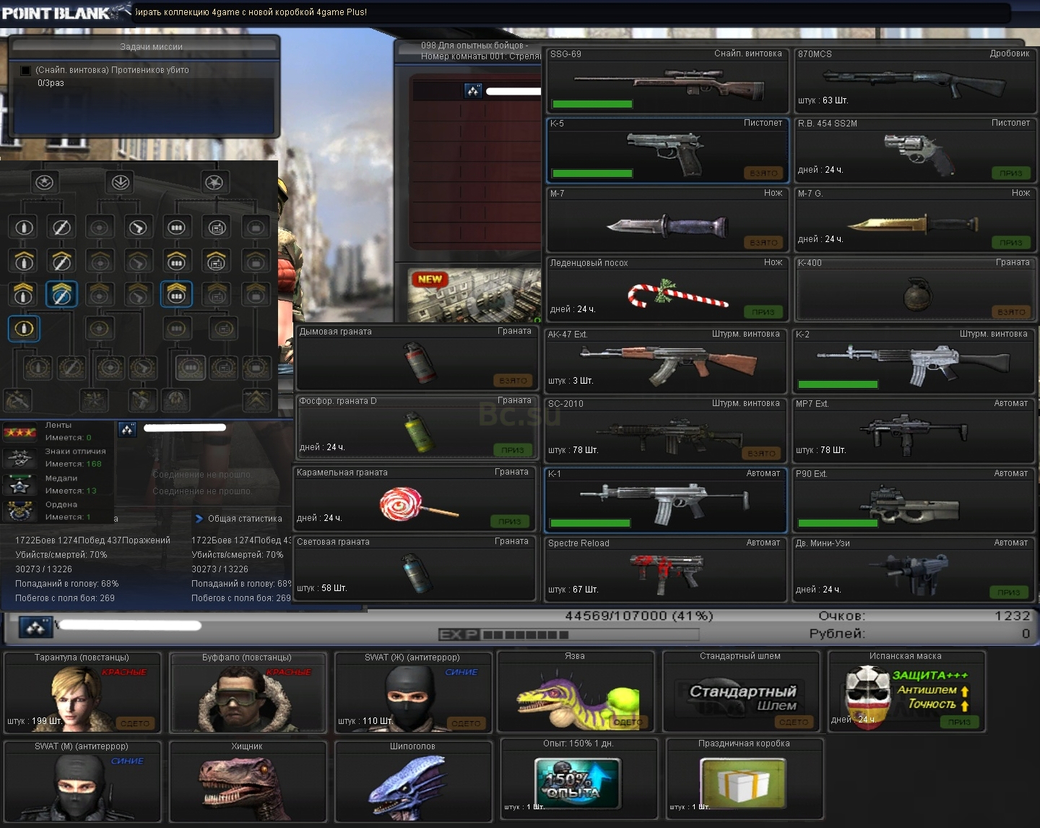Screen dimensions: 1040x828
Task: Click ВЗЯТО on the SC-2010 rifle
Action: 761,453
